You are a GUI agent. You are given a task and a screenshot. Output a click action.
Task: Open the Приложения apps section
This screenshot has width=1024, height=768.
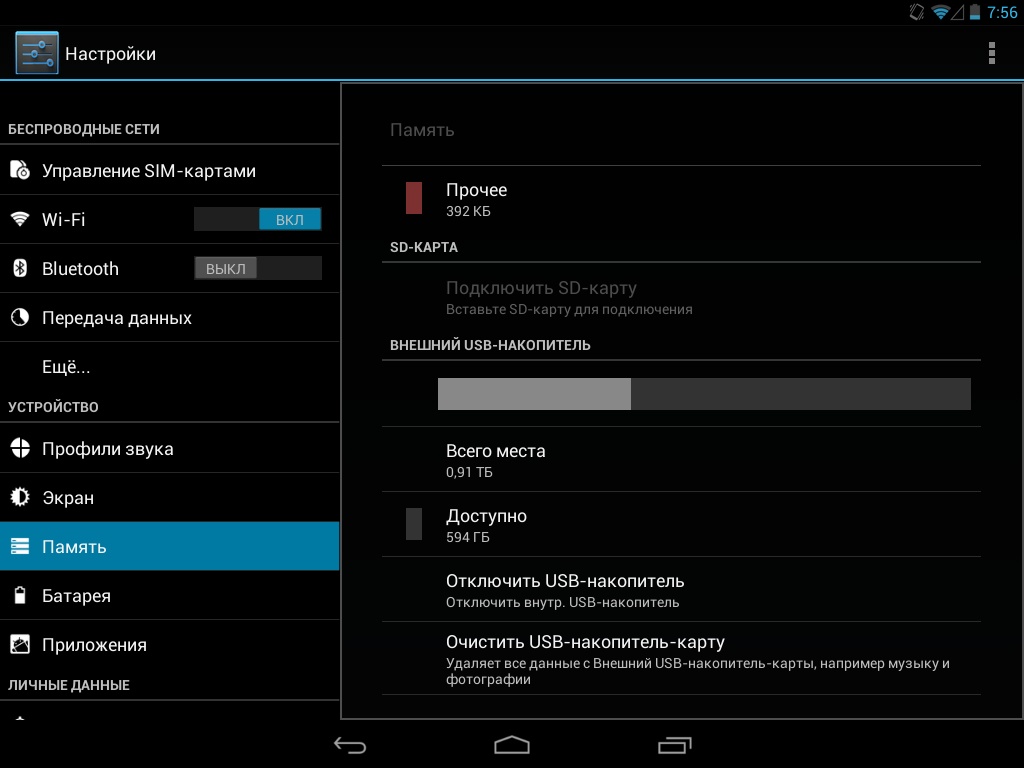94,645
